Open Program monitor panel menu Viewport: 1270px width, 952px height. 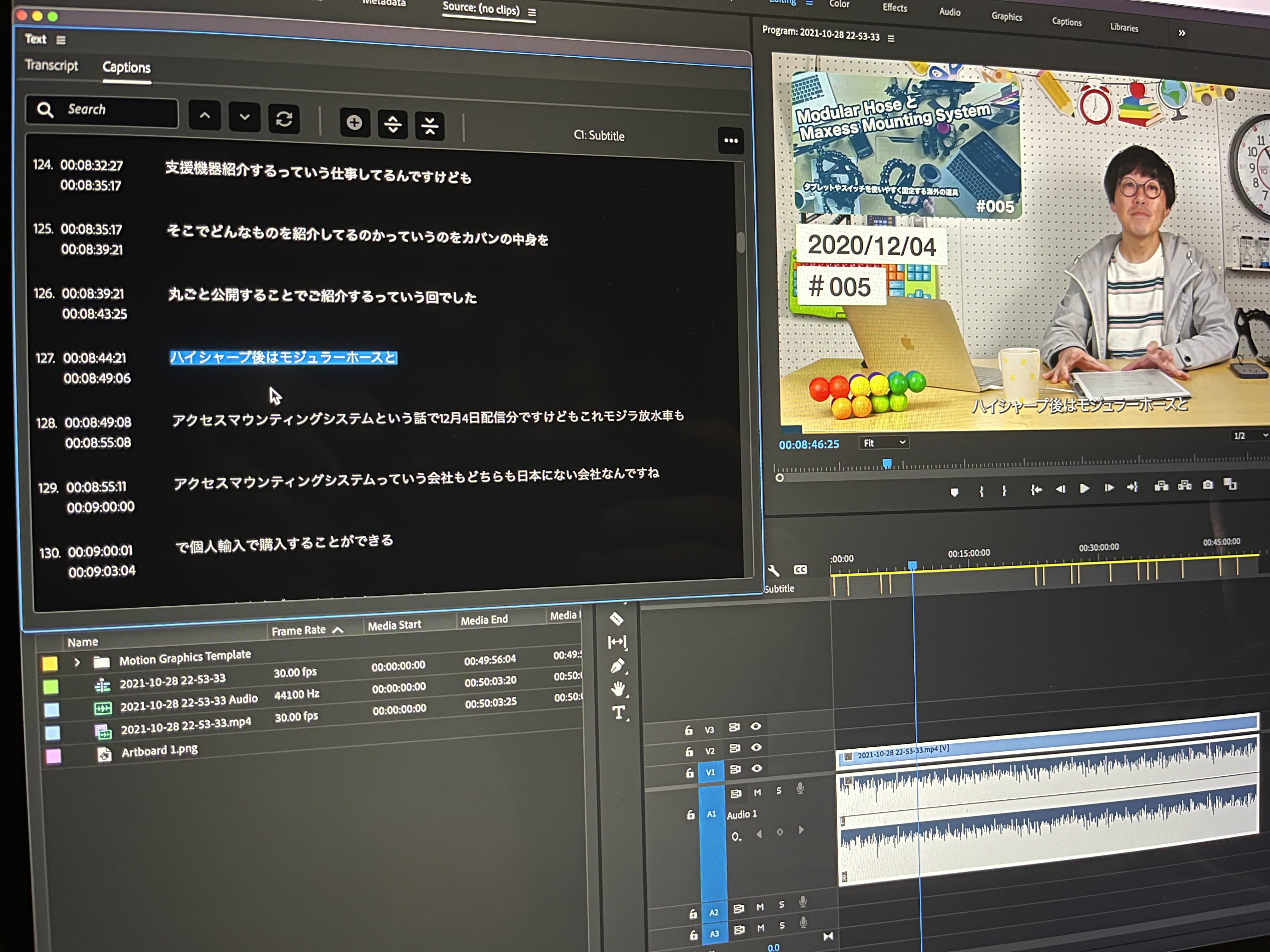[891, 38]
